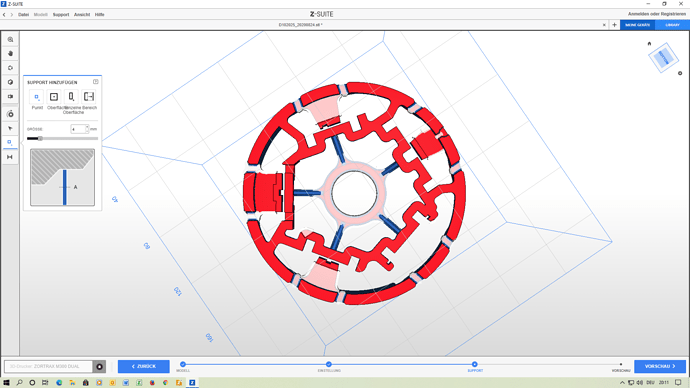Select the rotate view tool
This screenshot has width=690, height=388.
pos(10,68)
